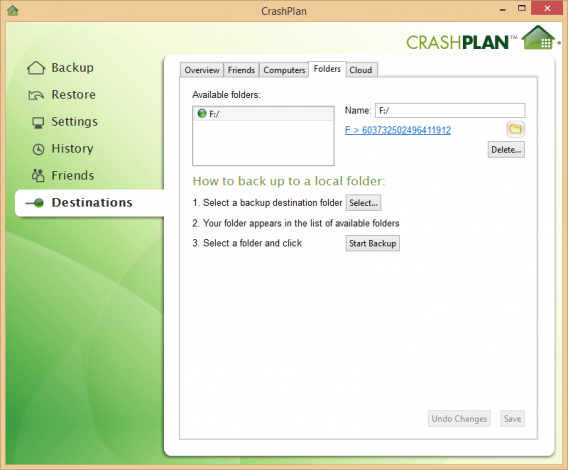Open the Settings section

[x=74, y=122]
